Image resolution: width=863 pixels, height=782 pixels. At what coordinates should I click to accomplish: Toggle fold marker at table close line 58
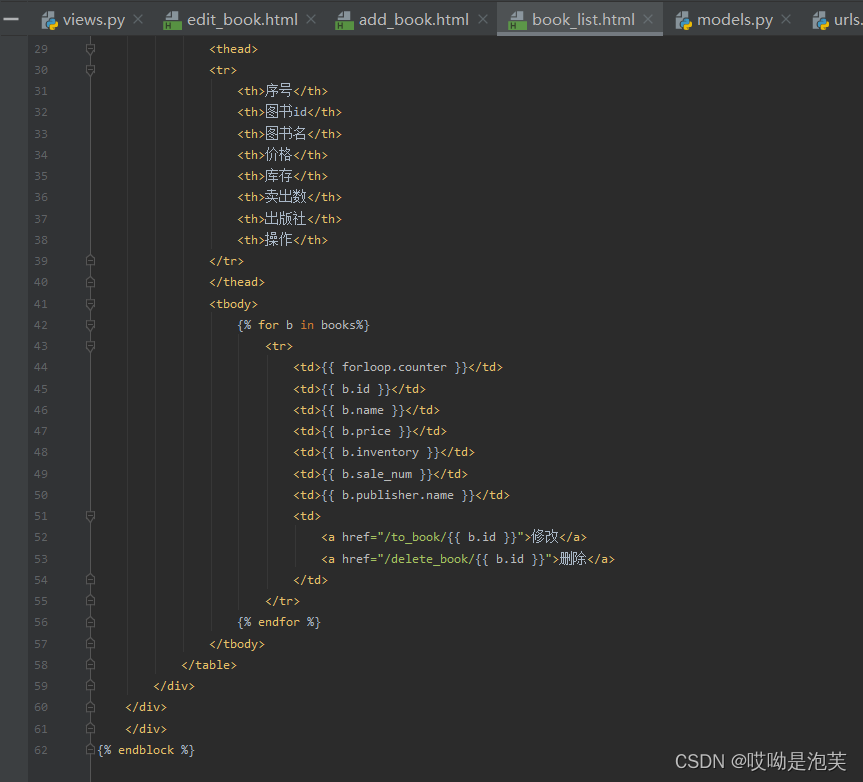[x=90, y=665]
